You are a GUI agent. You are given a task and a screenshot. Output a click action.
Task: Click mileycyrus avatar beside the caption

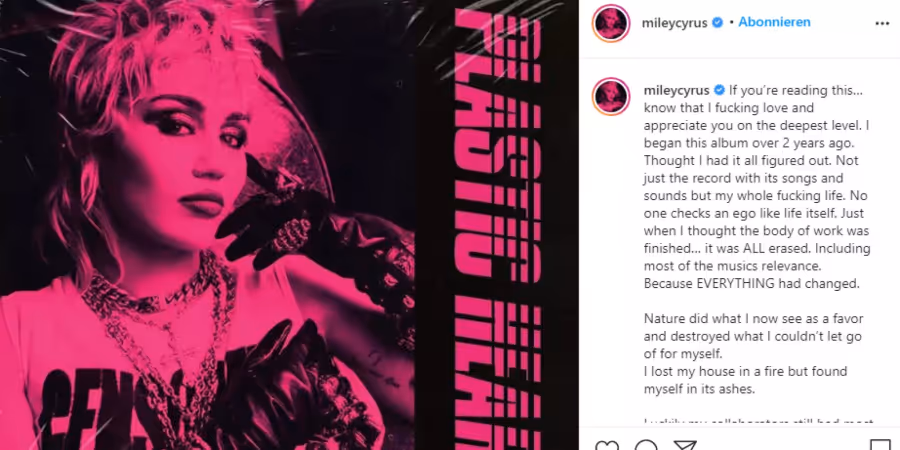[611, 96]
